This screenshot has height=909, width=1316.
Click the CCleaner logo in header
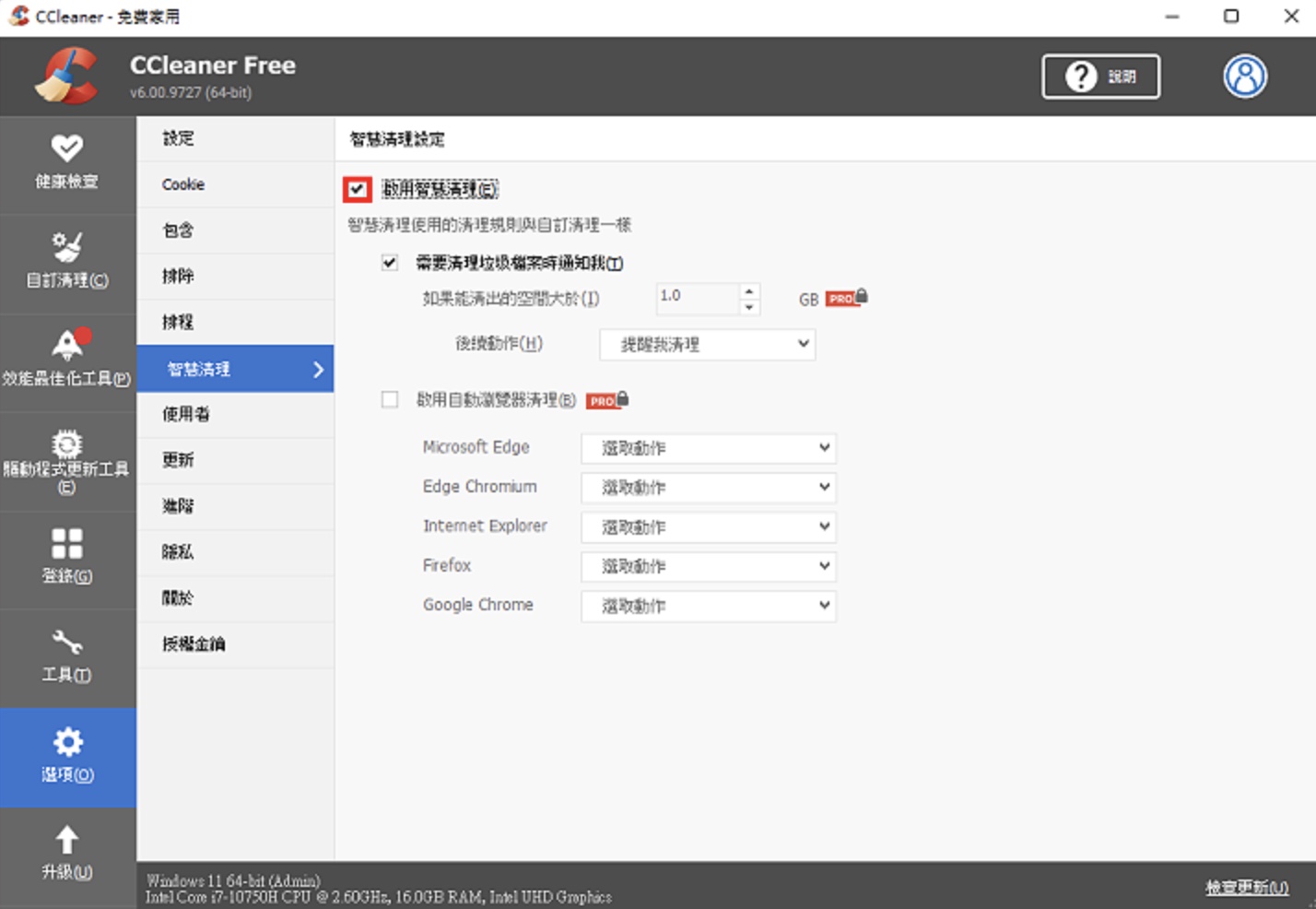point(67,76)
